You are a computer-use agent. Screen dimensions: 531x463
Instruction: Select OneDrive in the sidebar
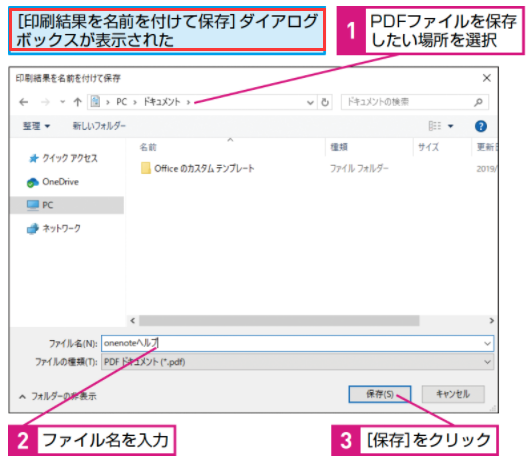pyautogui.click(x=53, y=182)
